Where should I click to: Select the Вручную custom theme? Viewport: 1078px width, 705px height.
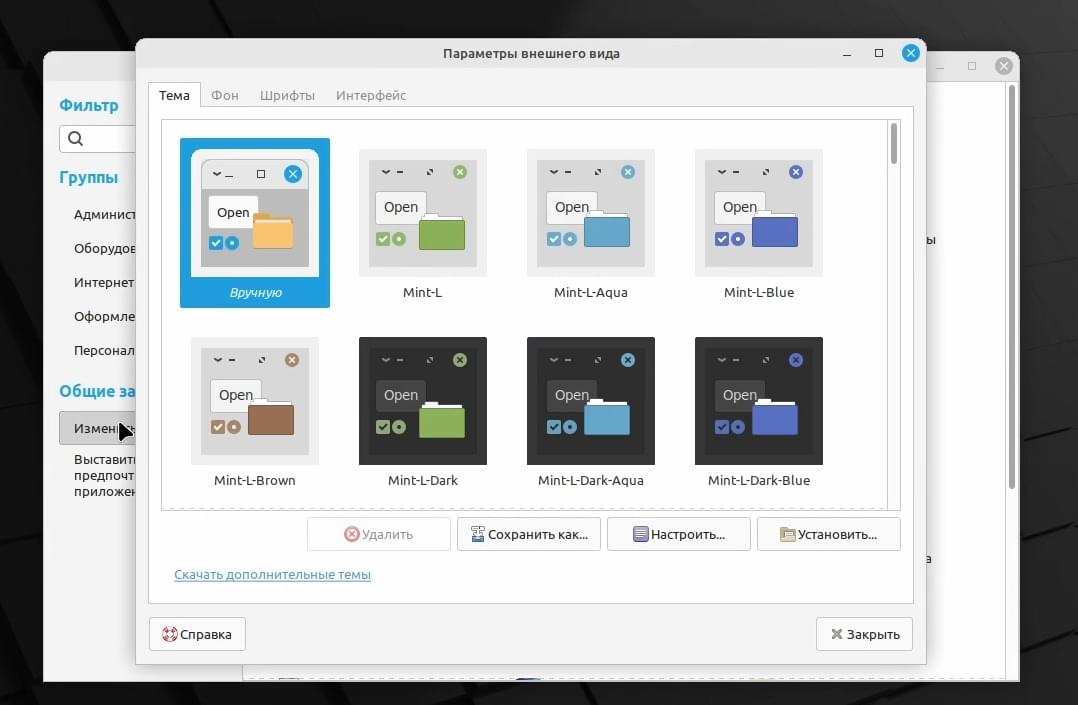pos(254,223)
